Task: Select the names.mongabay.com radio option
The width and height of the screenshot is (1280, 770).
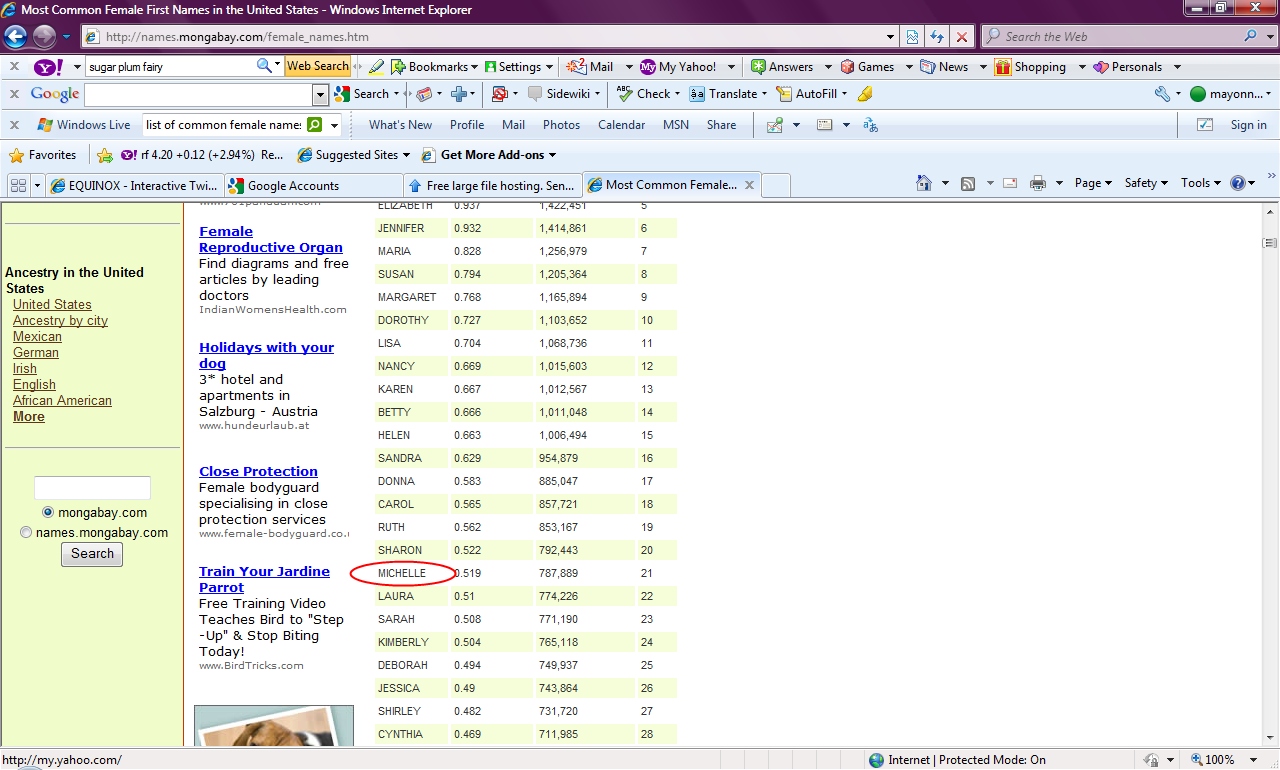Action: pos(26,532)
